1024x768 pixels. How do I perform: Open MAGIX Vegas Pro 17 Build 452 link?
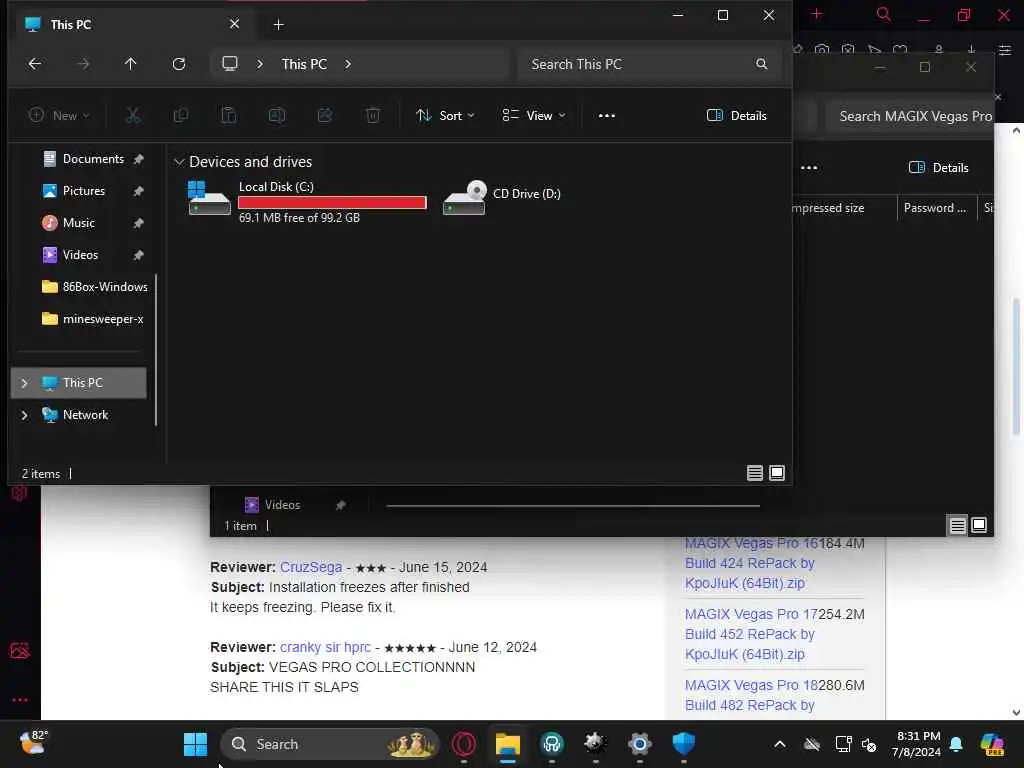pos(751,634)
